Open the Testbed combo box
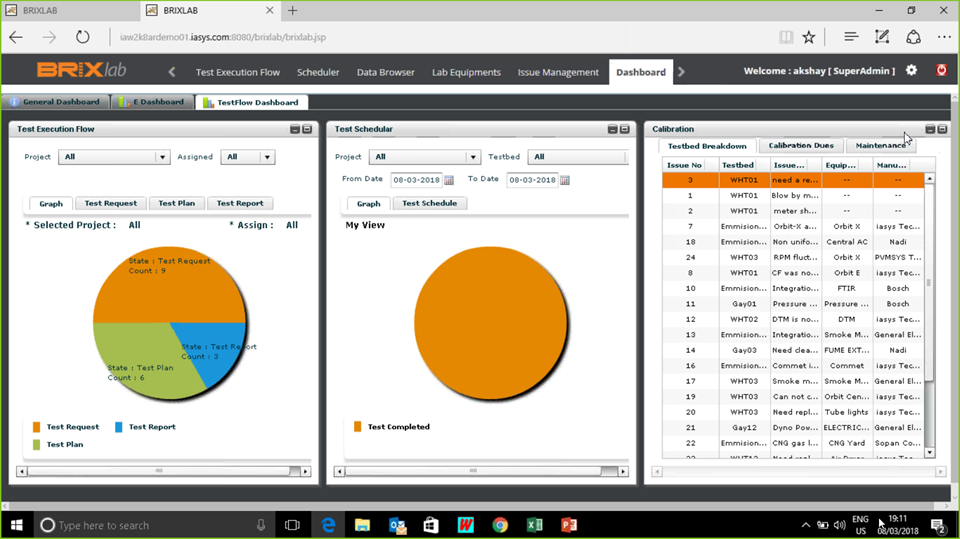 pos(578,157)
